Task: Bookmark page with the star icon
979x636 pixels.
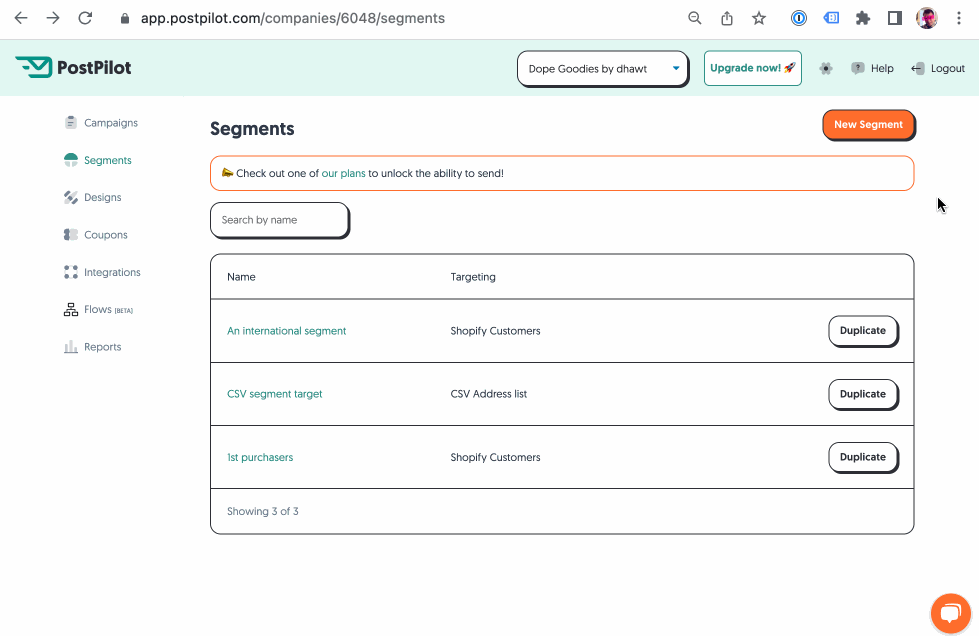Action: 759,18
